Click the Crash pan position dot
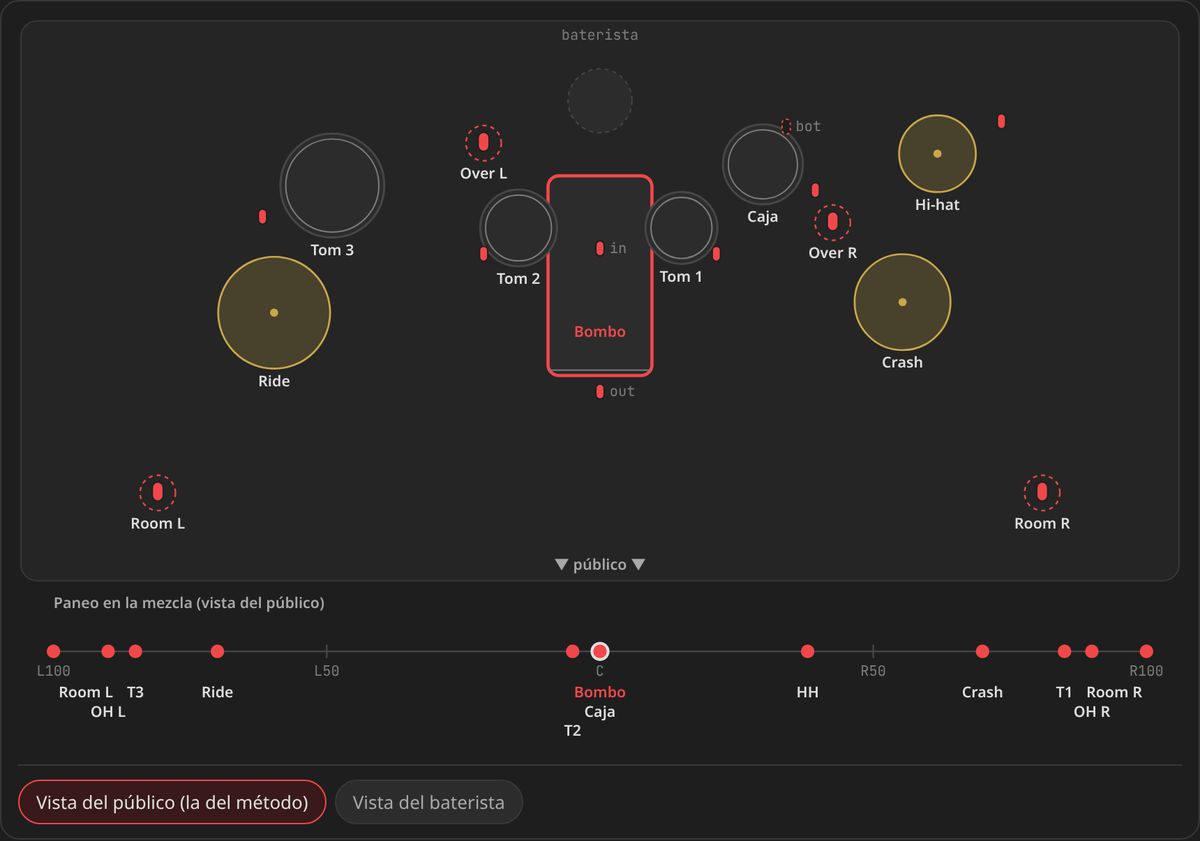Screen dimensions: 1200x841 [982, 651]
